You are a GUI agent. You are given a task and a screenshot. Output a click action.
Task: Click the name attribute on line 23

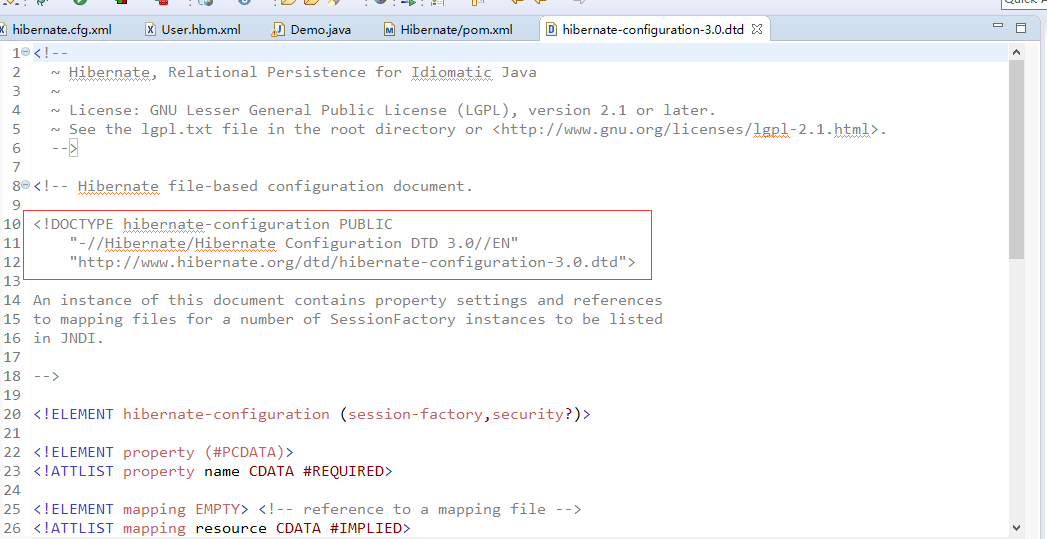tap(222, 472)
